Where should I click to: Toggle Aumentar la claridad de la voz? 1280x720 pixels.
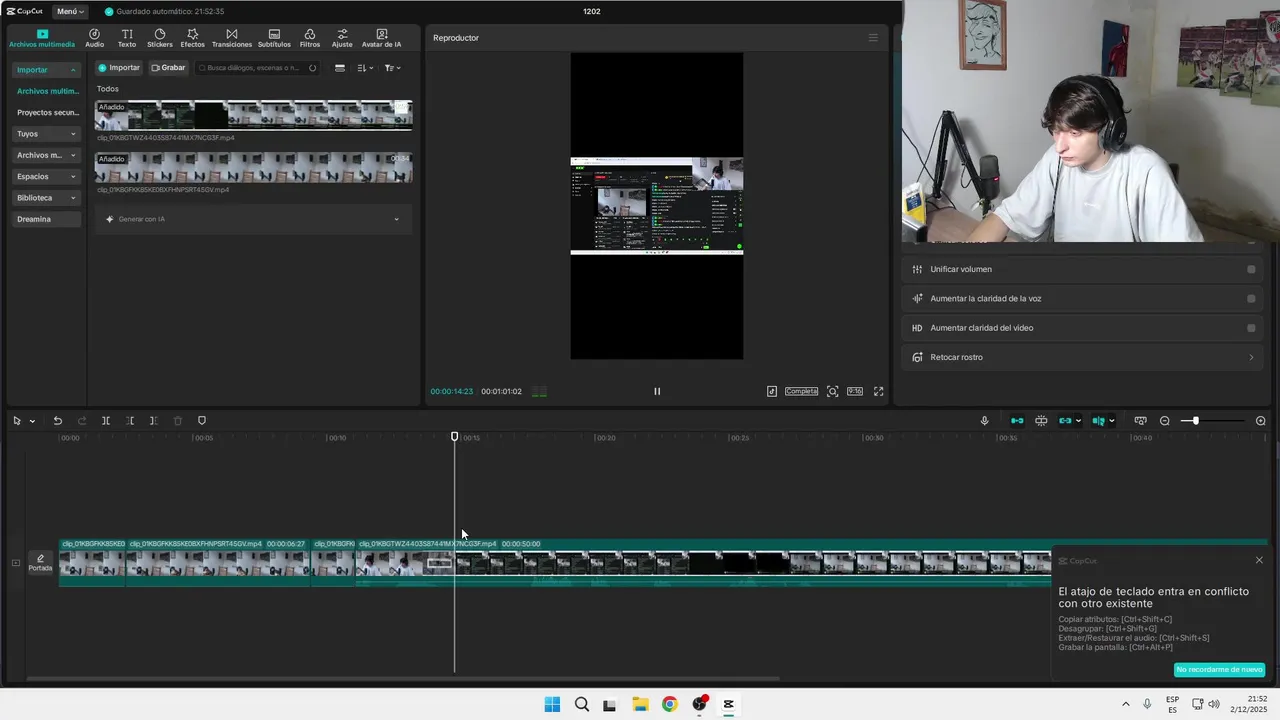tap(1251, 298)
